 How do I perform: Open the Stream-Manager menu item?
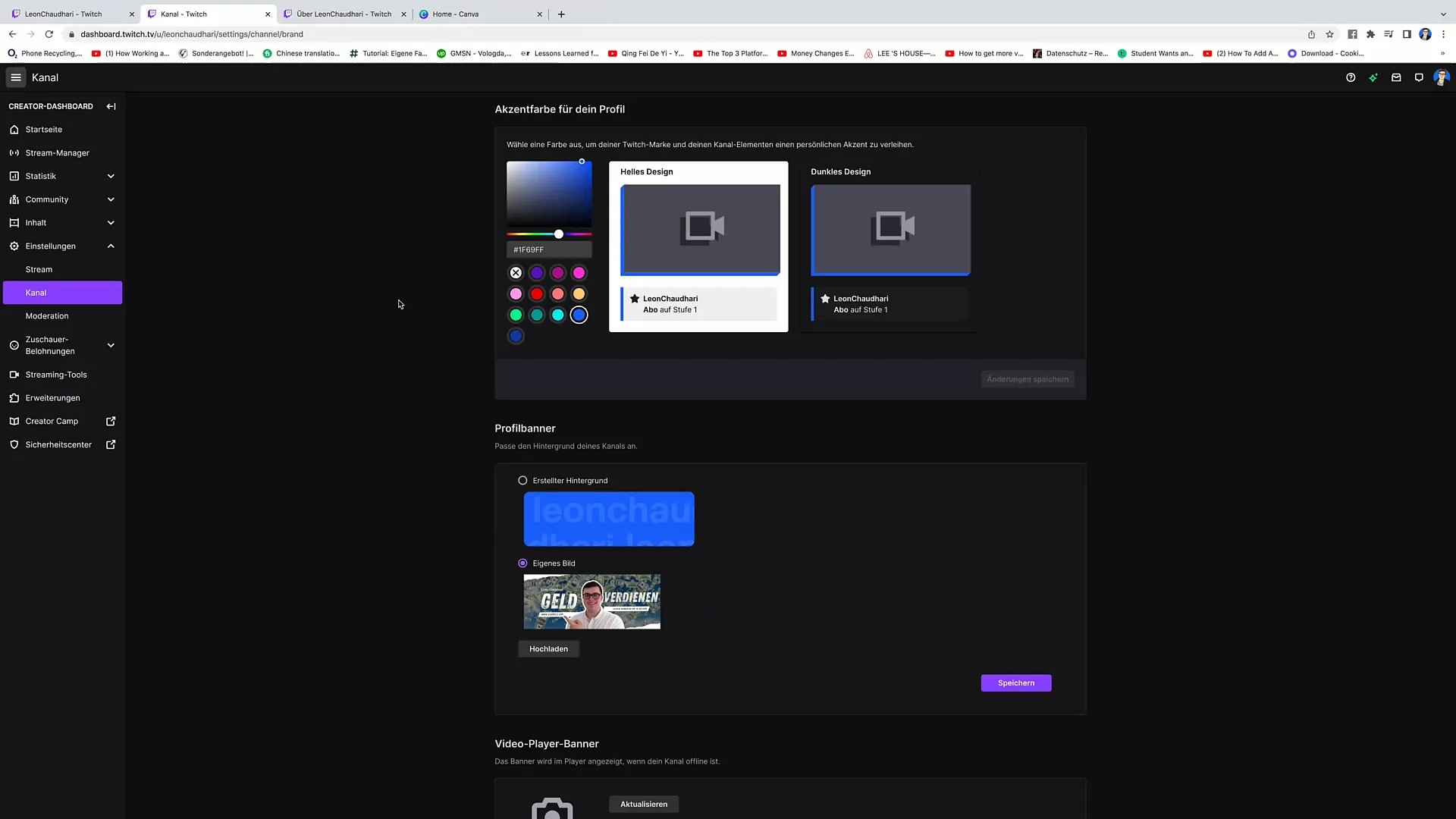[x=57, y=152]
